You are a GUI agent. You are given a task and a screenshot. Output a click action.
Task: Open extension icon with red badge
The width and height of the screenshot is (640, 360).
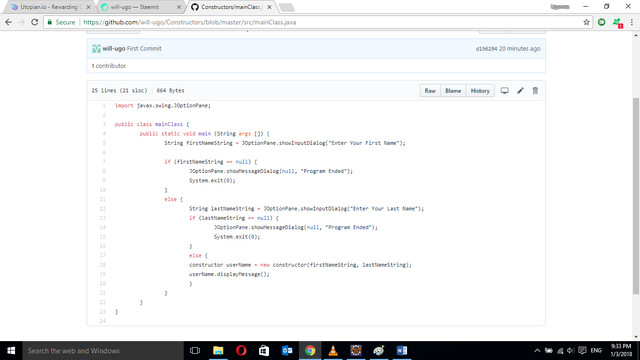(x=617, y=23)
